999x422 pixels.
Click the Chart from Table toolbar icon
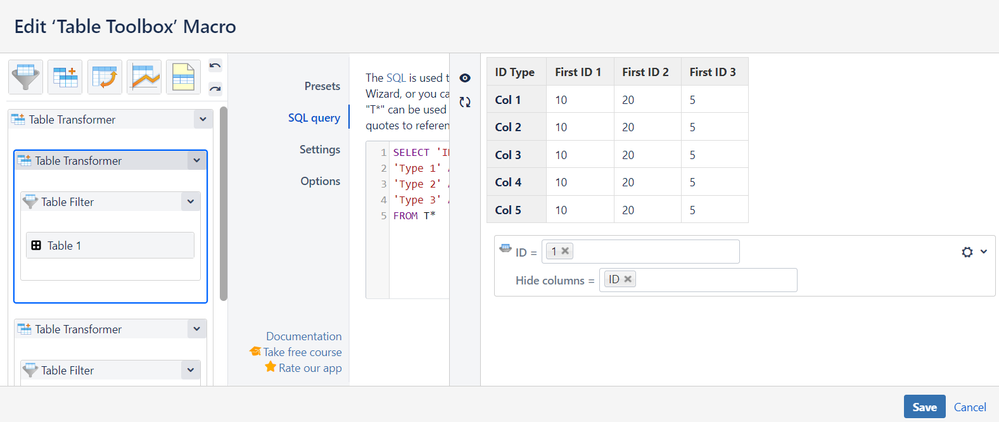[x=144, y=75]
